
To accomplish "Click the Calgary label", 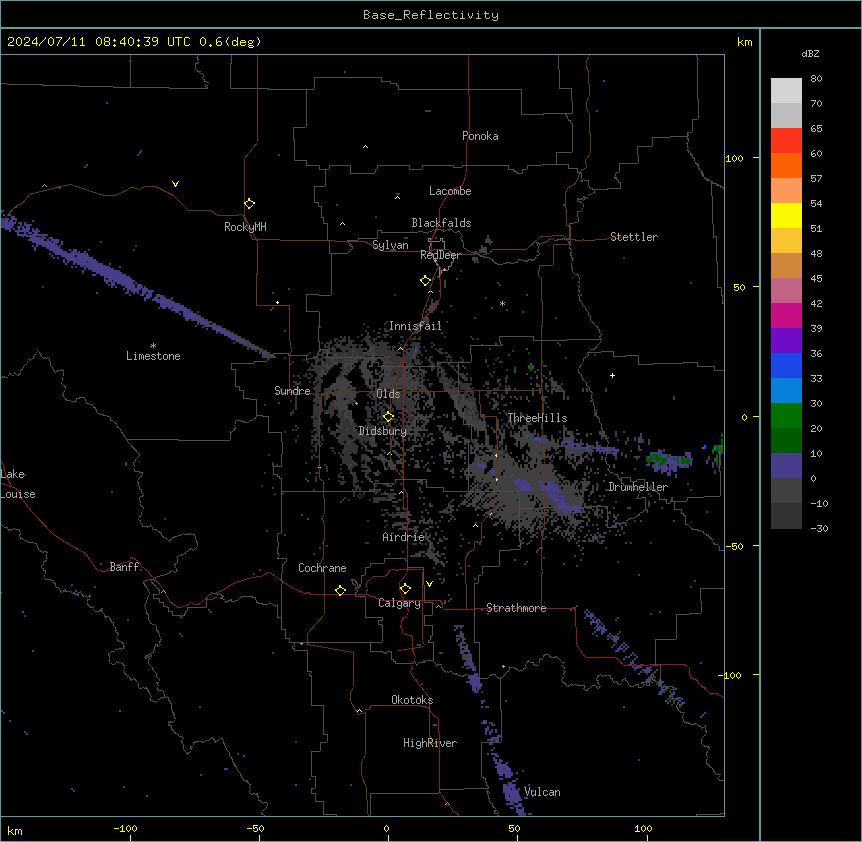I will click(x=400, y=603).
